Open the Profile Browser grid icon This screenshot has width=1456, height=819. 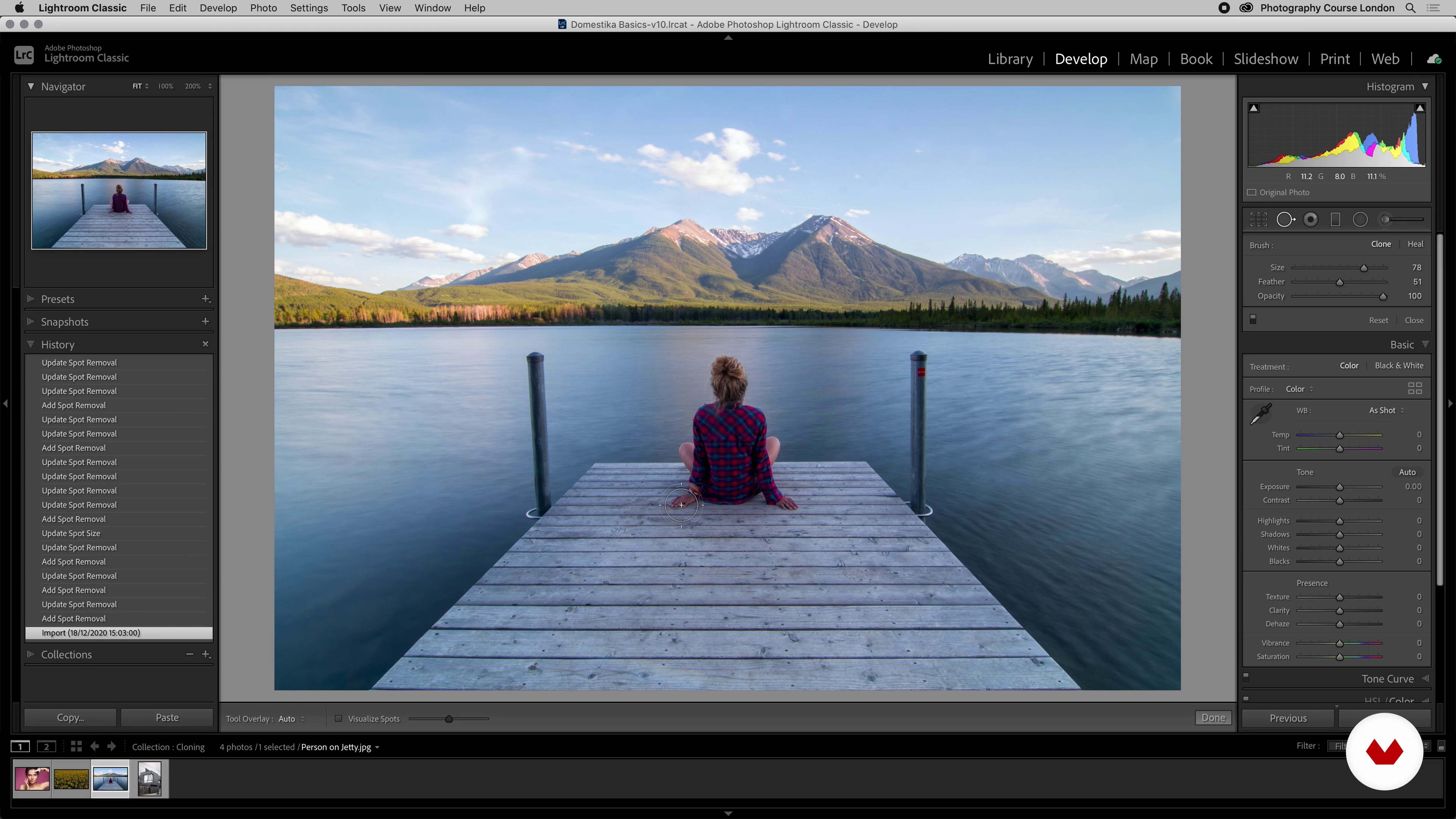[x=1415, y=388]
